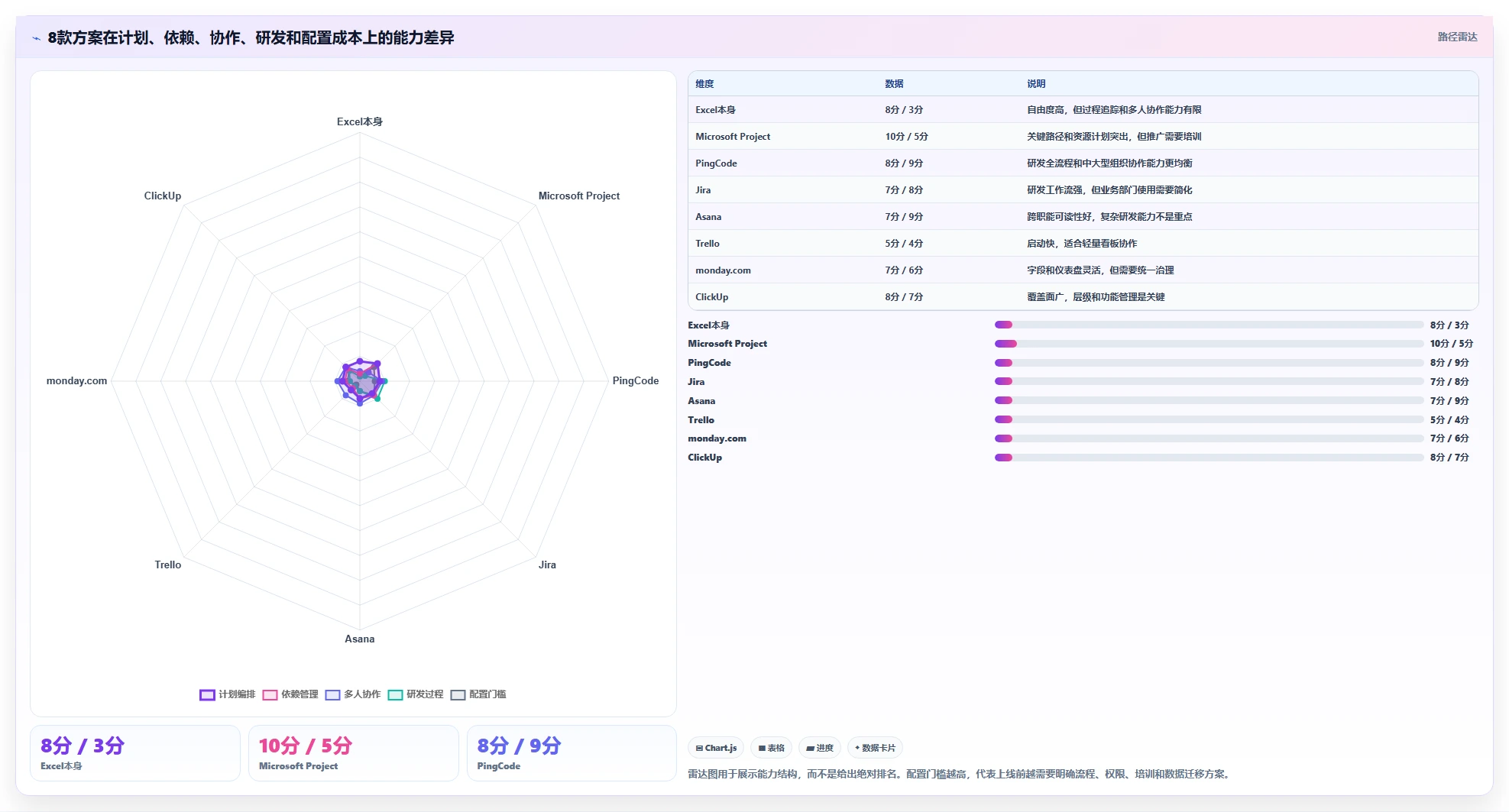Click the 表格 tag chip
The height and width of the screenshot is (812, 1509).
point(771,748)
